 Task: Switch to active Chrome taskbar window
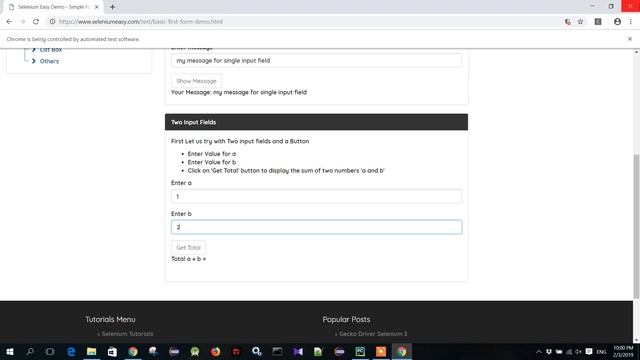[x=402, y=351]
